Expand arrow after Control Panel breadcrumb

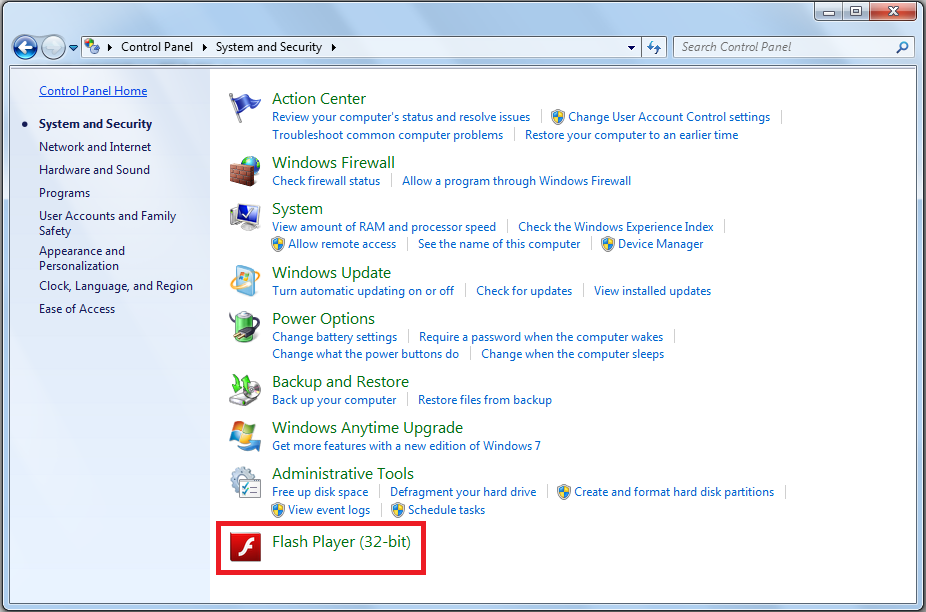[x=204, y=47]
